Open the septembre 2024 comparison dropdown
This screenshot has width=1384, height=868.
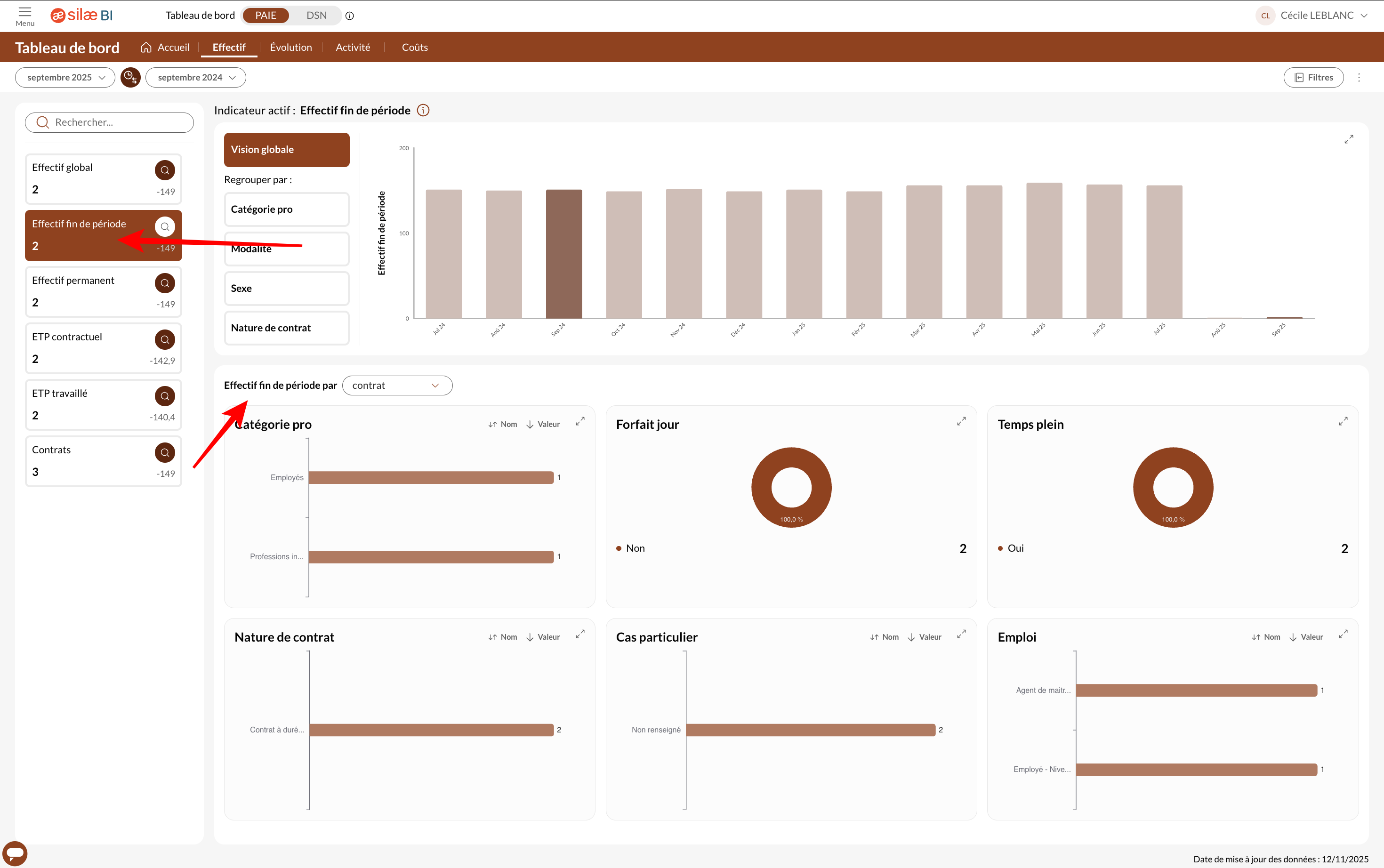[x=196, y=78]
